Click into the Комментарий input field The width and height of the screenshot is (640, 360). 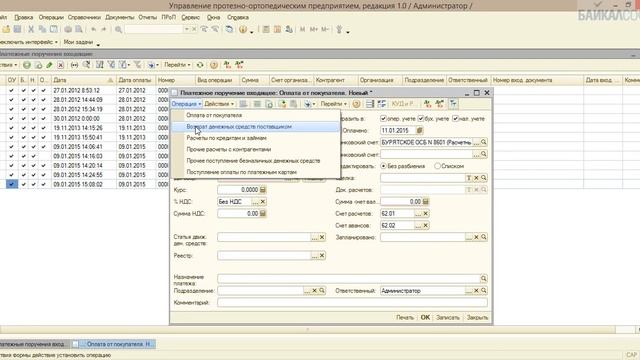point(352,303)
